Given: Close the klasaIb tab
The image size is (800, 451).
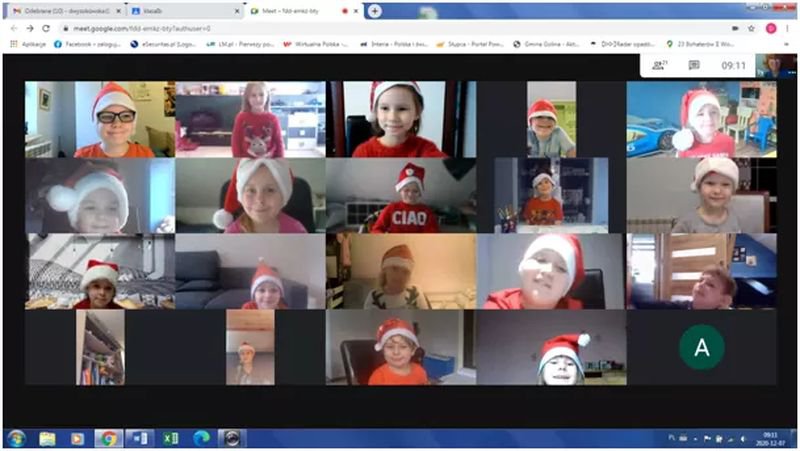Looking at the screenshot, I should coord(237,11).
